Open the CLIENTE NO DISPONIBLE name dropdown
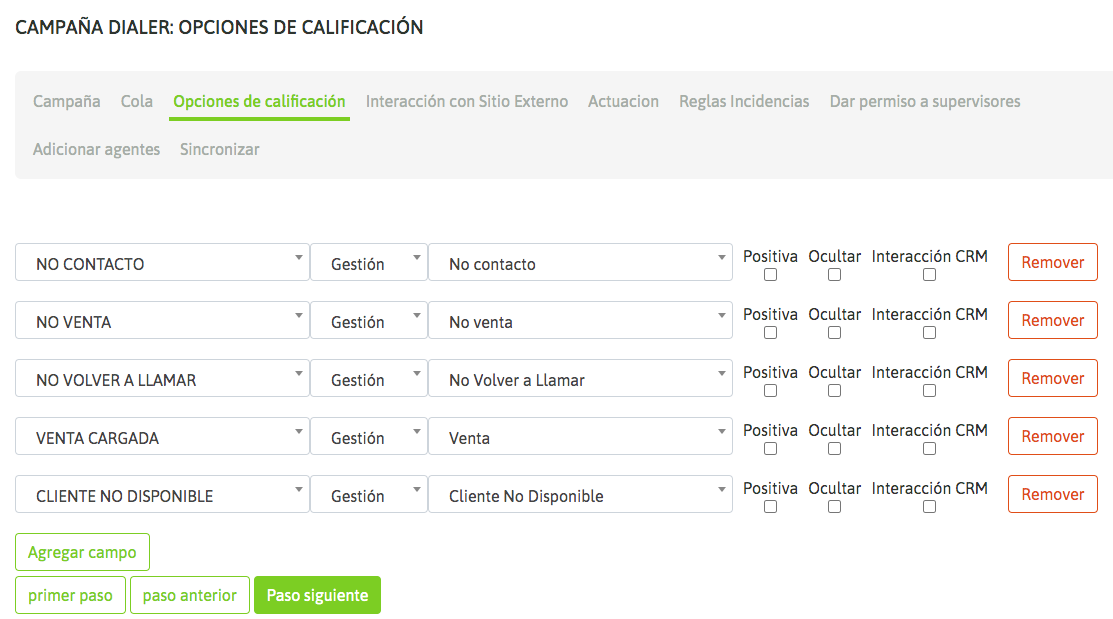This screenshot has width=1113, height=619. pyautogui.click(x=162, y=495)
